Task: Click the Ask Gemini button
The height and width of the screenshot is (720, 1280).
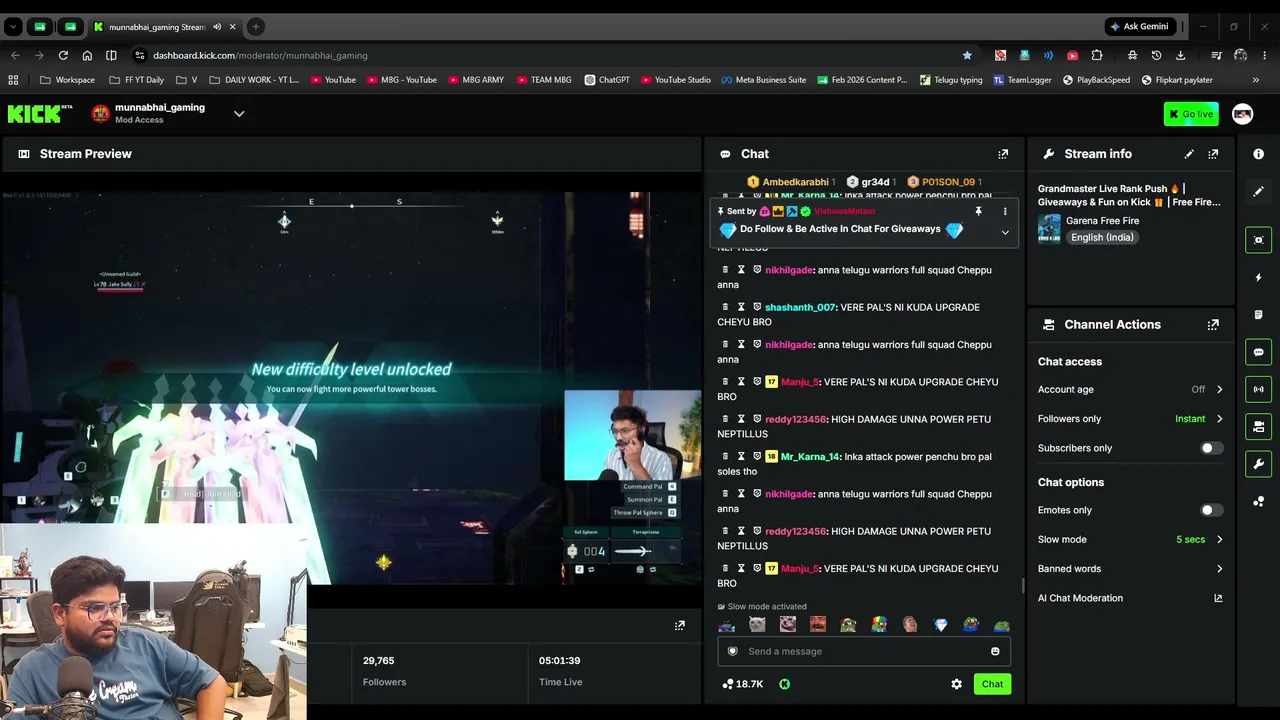Action: 1139,27
